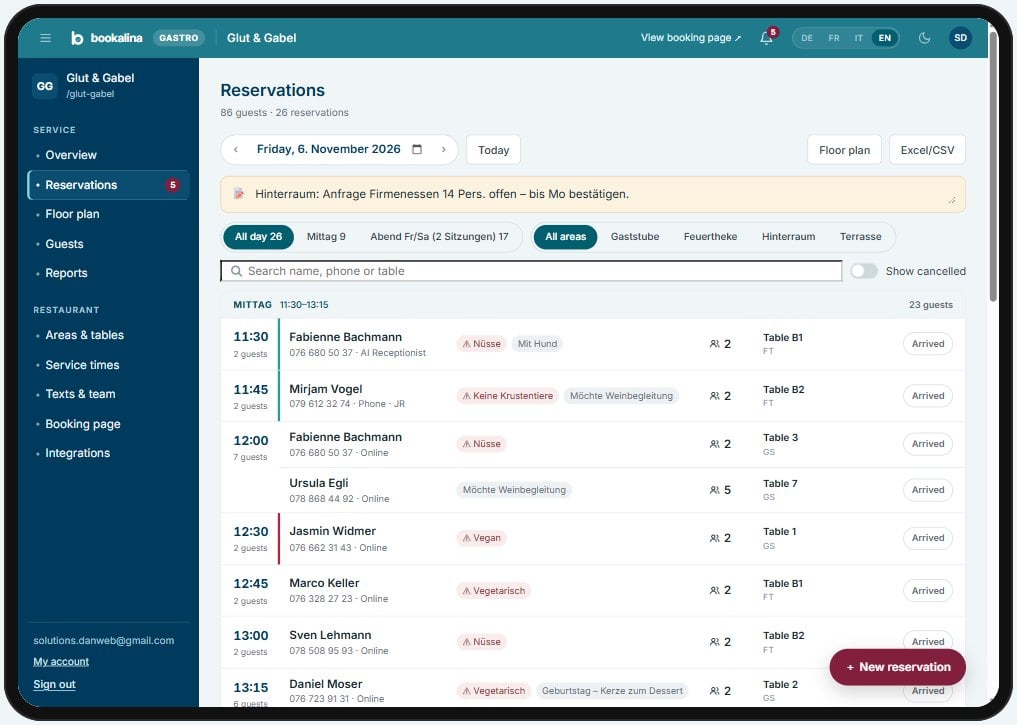Open Overview in sidebar
The width and height of the screenshot is (1017, 725).
[x=108, y=155]
